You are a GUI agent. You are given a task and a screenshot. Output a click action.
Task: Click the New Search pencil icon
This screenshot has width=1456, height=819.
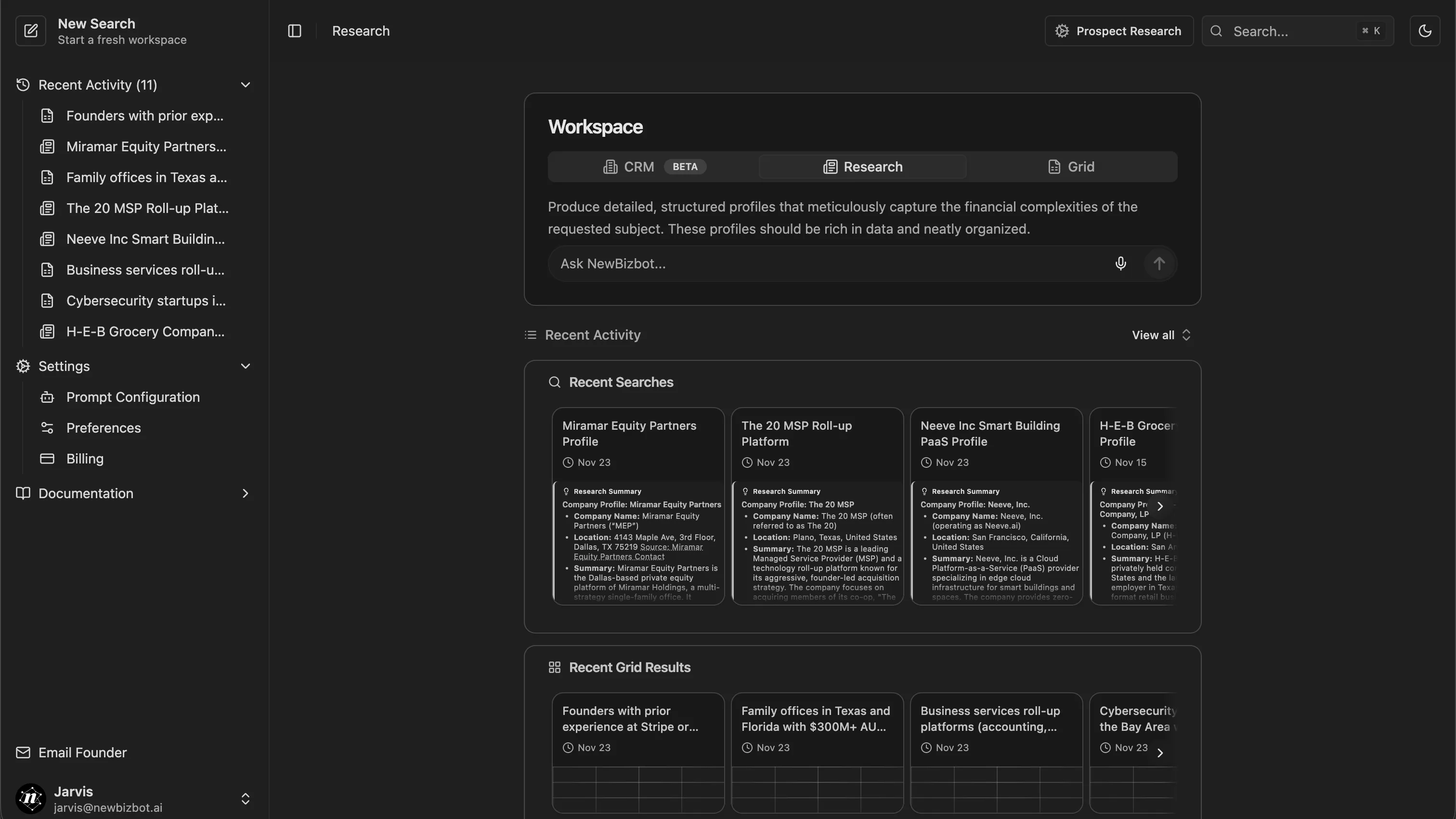[31, 30]
